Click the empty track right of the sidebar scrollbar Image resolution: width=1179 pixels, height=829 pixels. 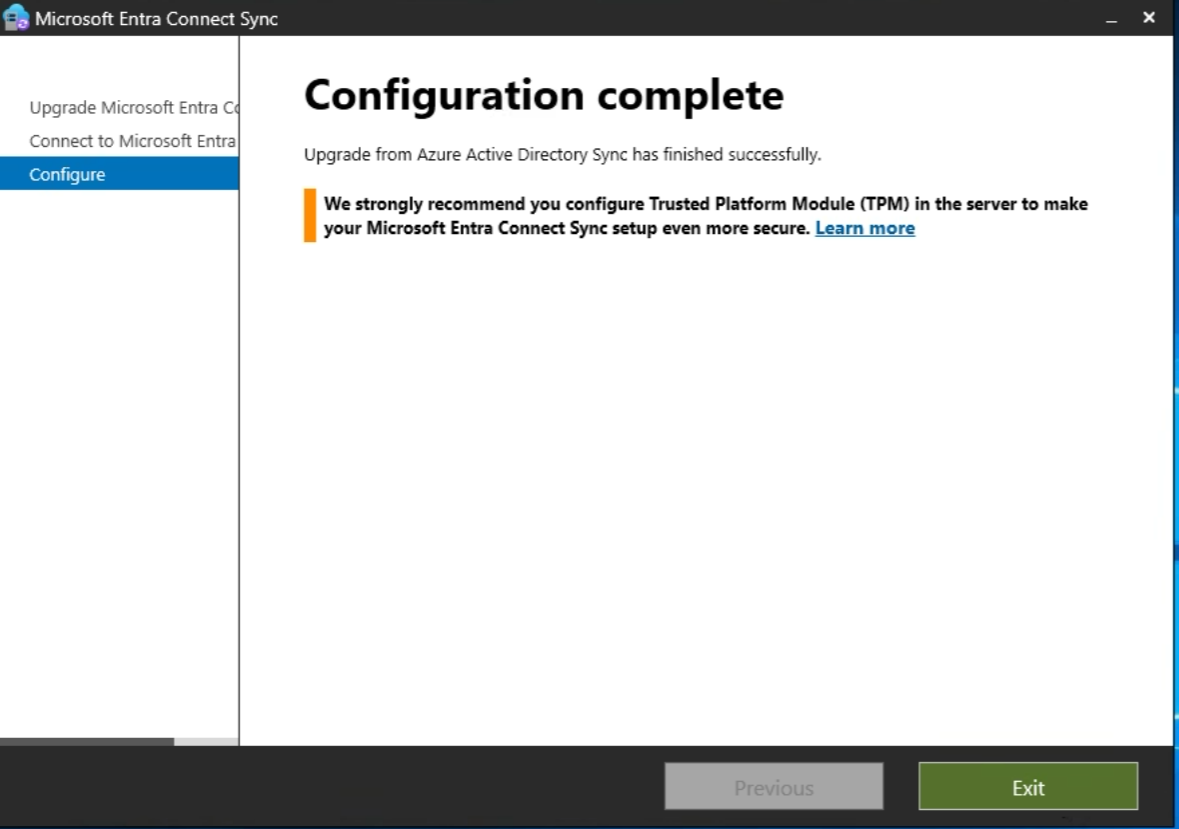coord(205,742)
